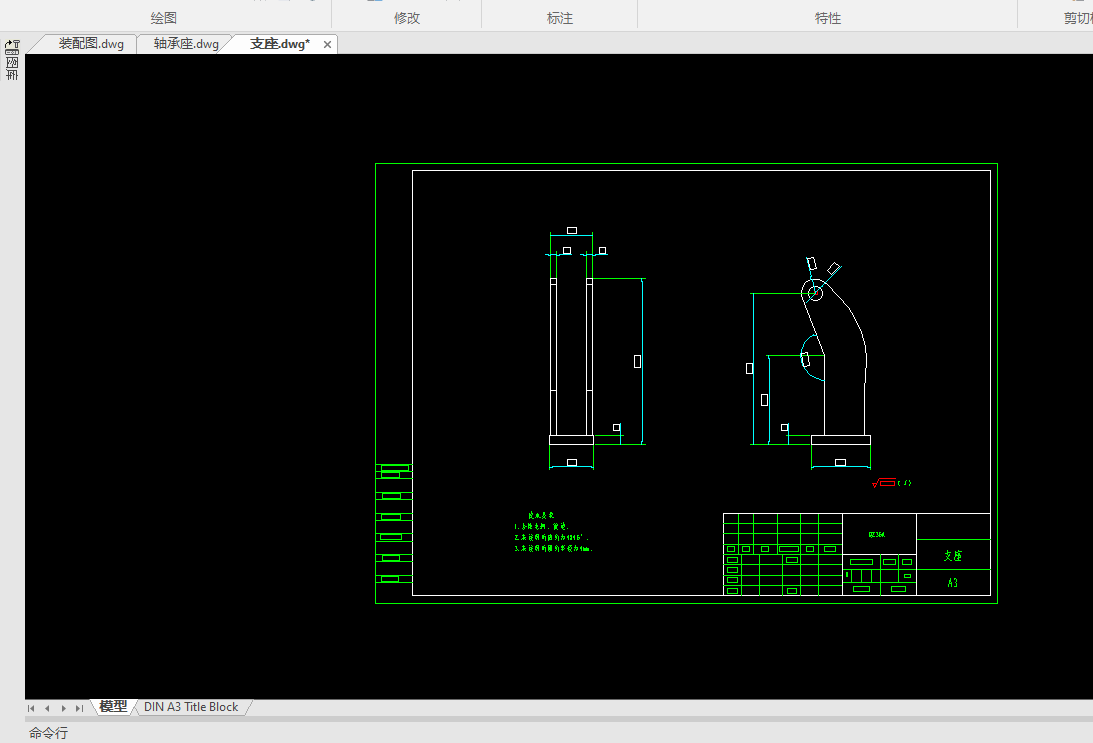Advance to next layout with arrow
Screen dimensions: 1093x743
[63, 708]
